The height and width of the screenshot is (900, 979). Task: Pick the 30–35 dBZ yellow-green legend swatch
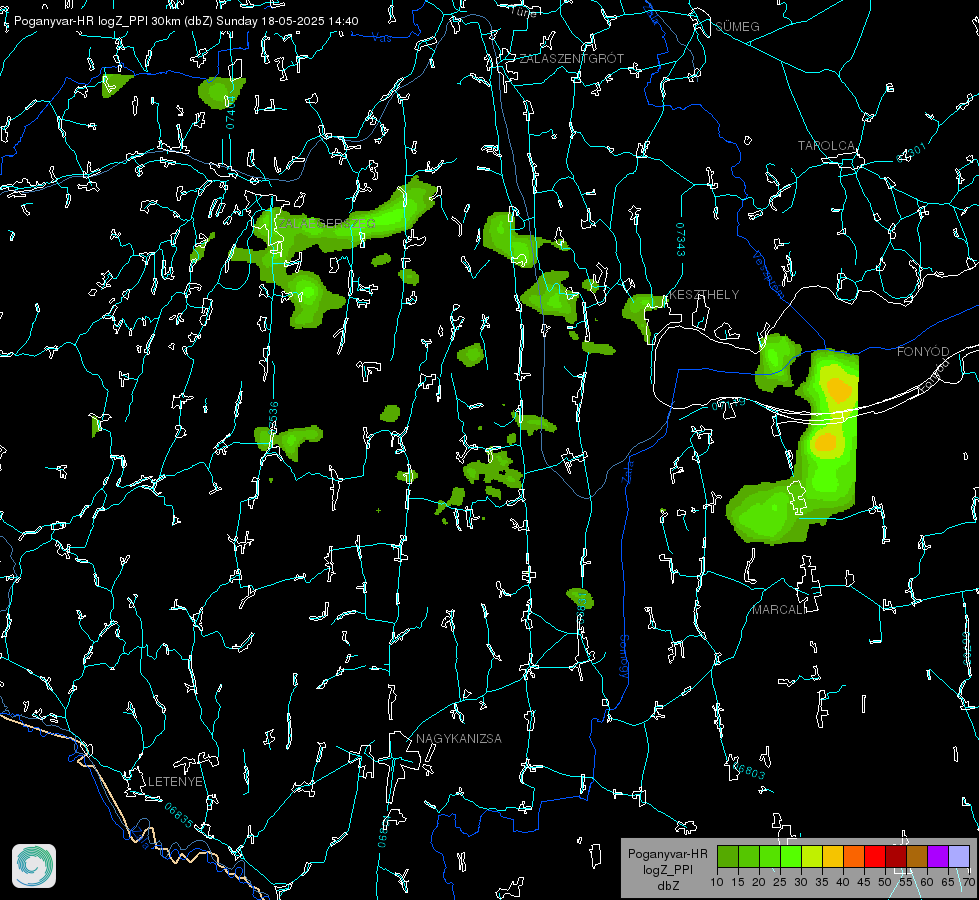click(x=812, y=856)
